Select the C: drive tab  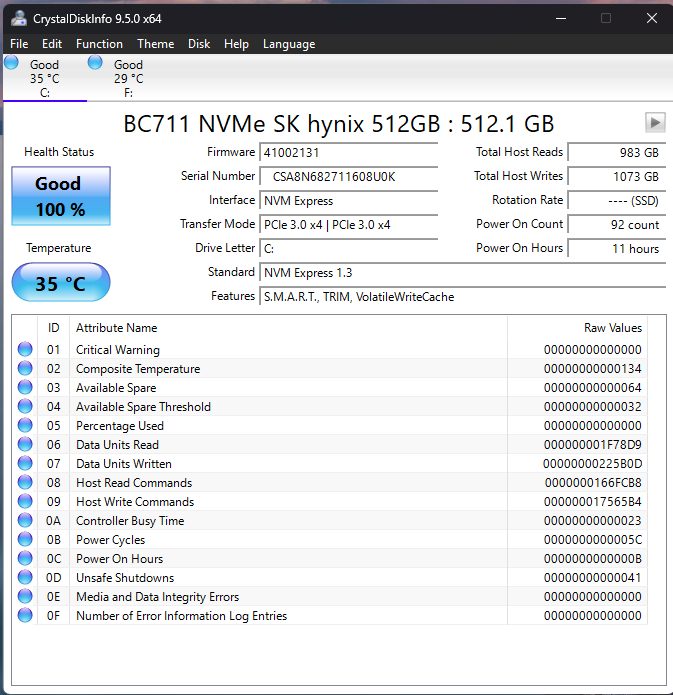coord(45,78)
